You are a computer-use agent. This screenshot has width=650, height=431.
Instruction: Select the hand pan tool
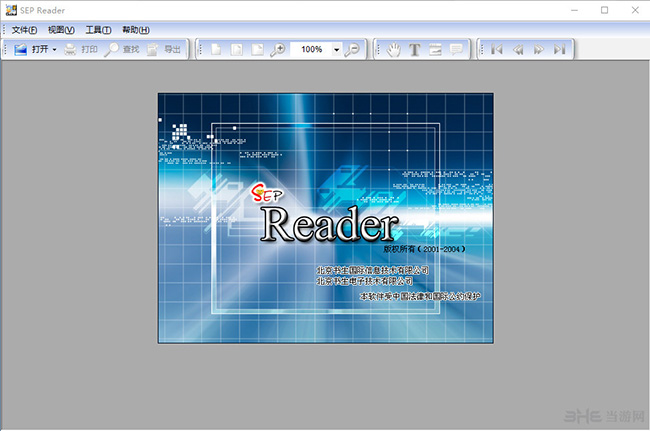(x=393, y=49)
